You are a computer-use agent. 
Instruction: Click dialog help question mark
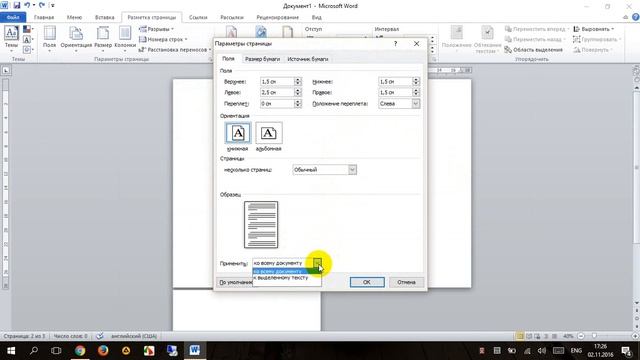pos(395,43)
